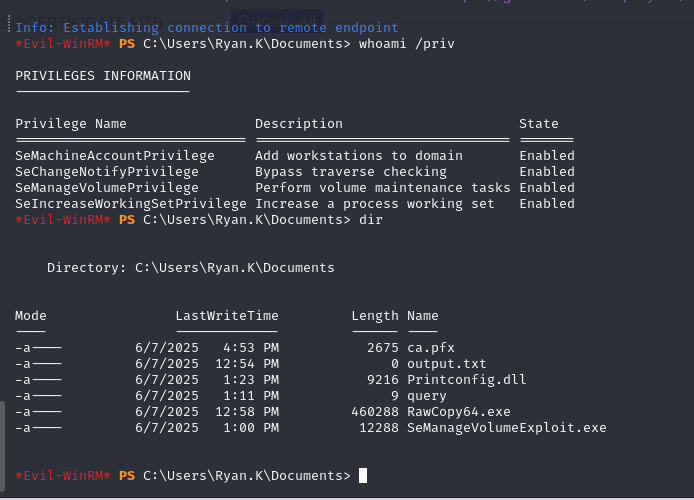
Task: Select SeMachineAccountPrivilege text
Action: pos(115,156)
